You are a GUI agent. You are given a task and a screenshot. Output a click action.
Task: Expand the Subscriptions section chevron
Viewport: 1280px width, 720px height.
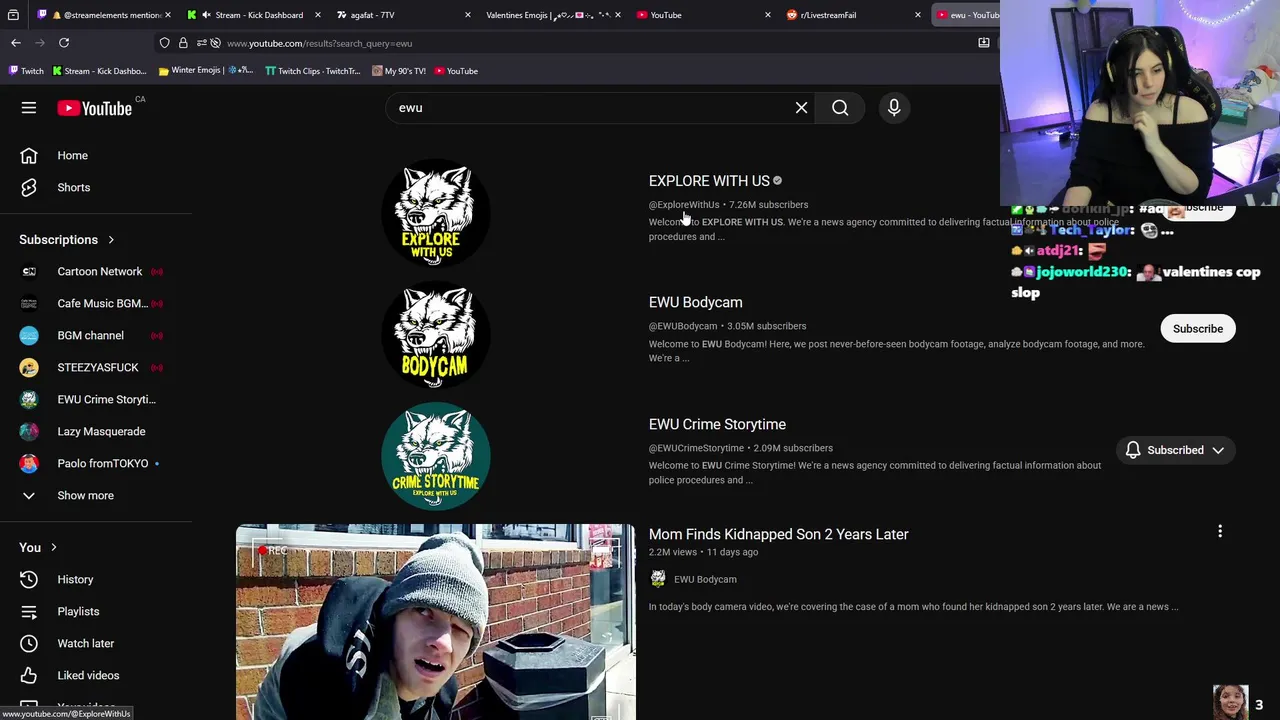point(111,240)
